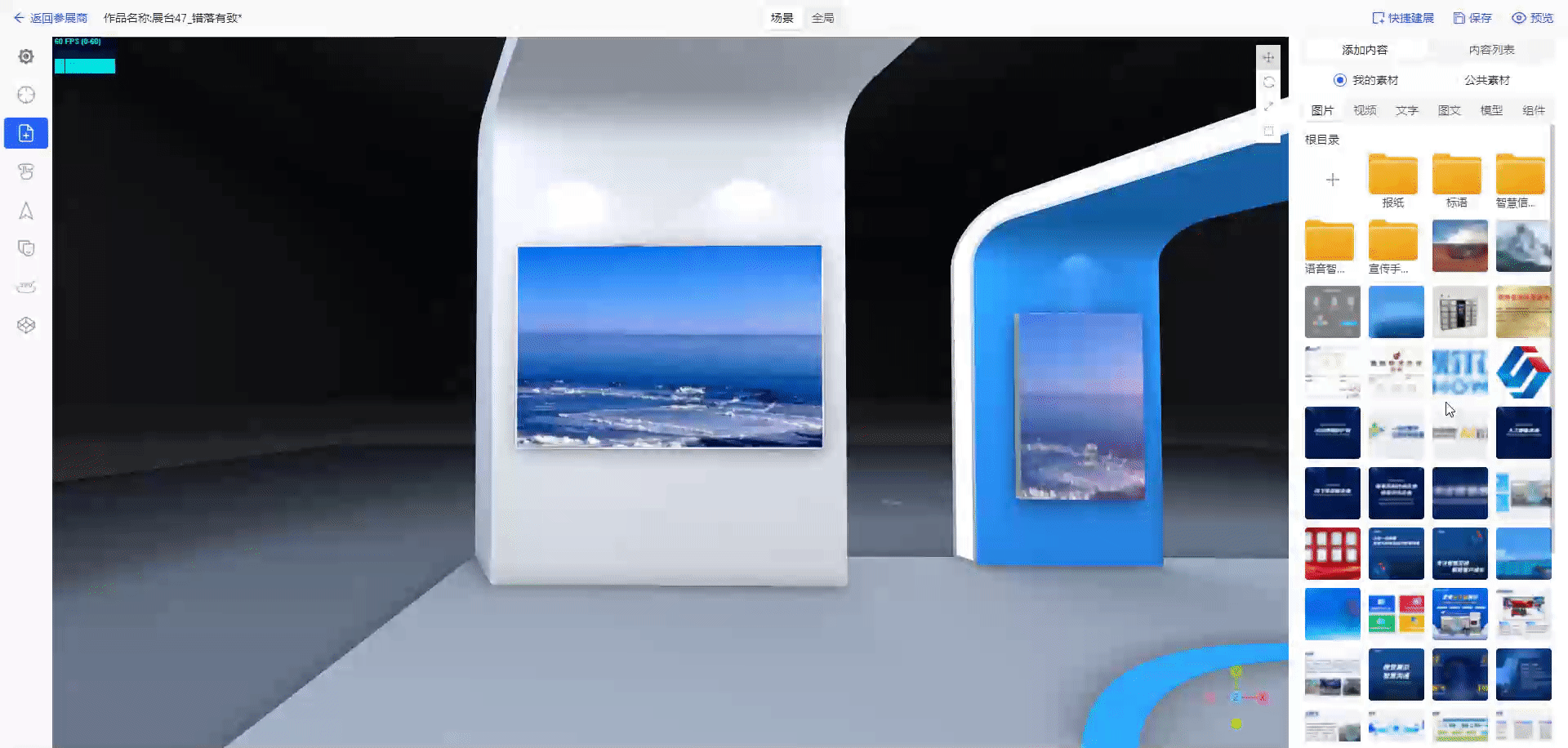
Task: Switch to the 全局 view toggle
Action: click(x=822, y=18)
